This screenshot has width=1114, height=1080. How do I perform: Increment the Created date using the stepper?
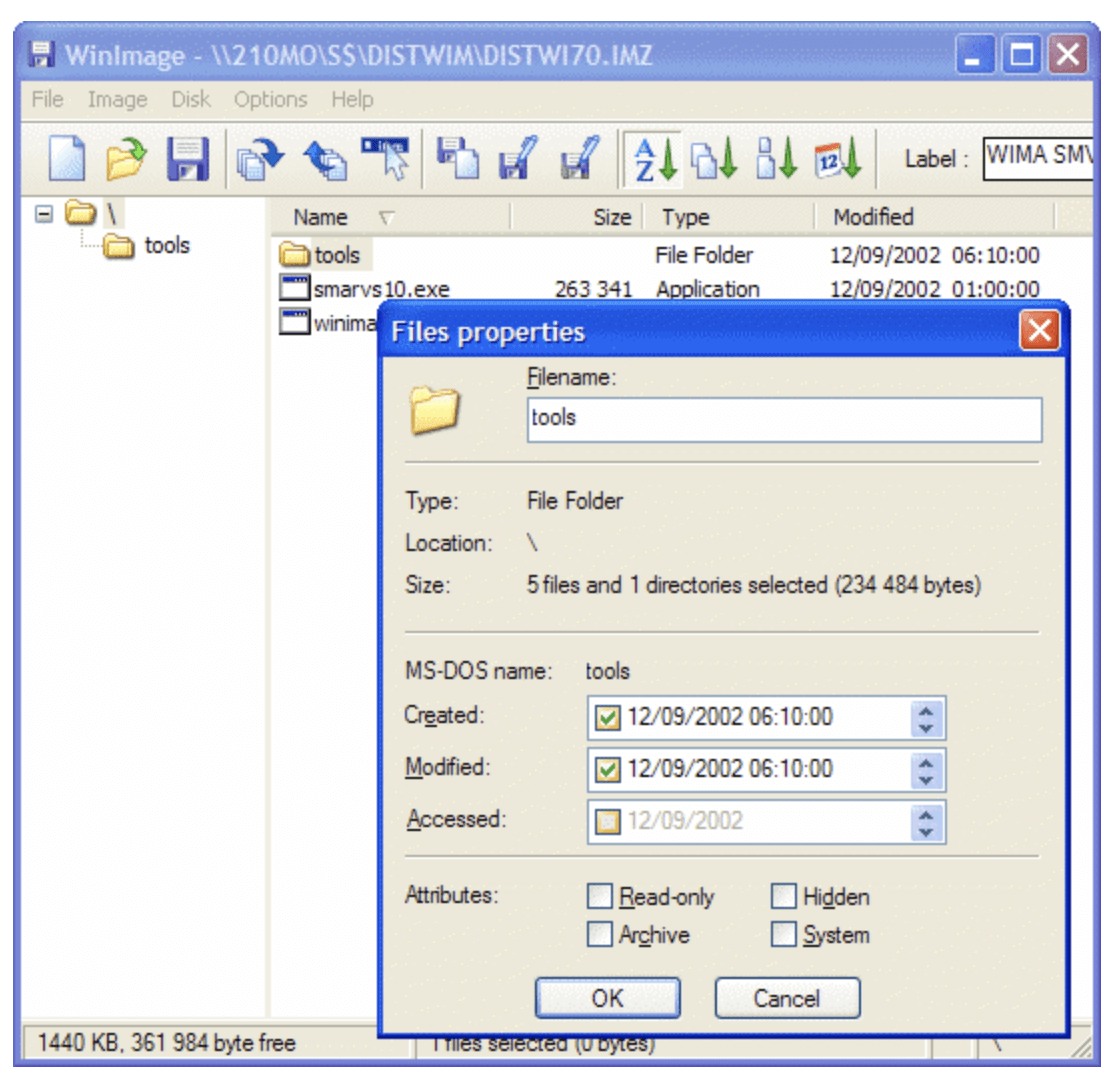927,711
